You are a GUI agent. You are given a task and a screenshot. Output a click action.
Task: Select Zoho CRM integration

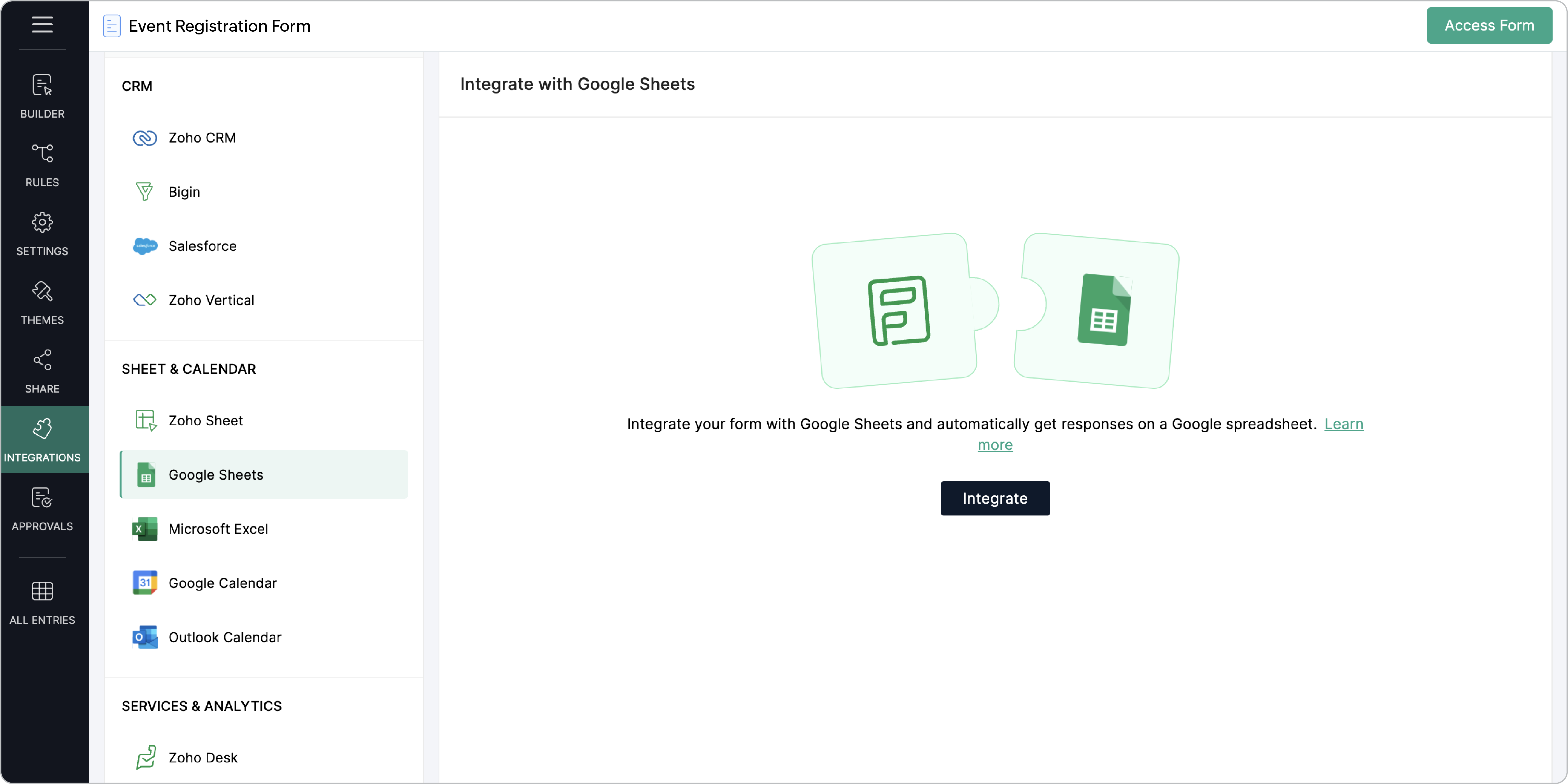202,137
